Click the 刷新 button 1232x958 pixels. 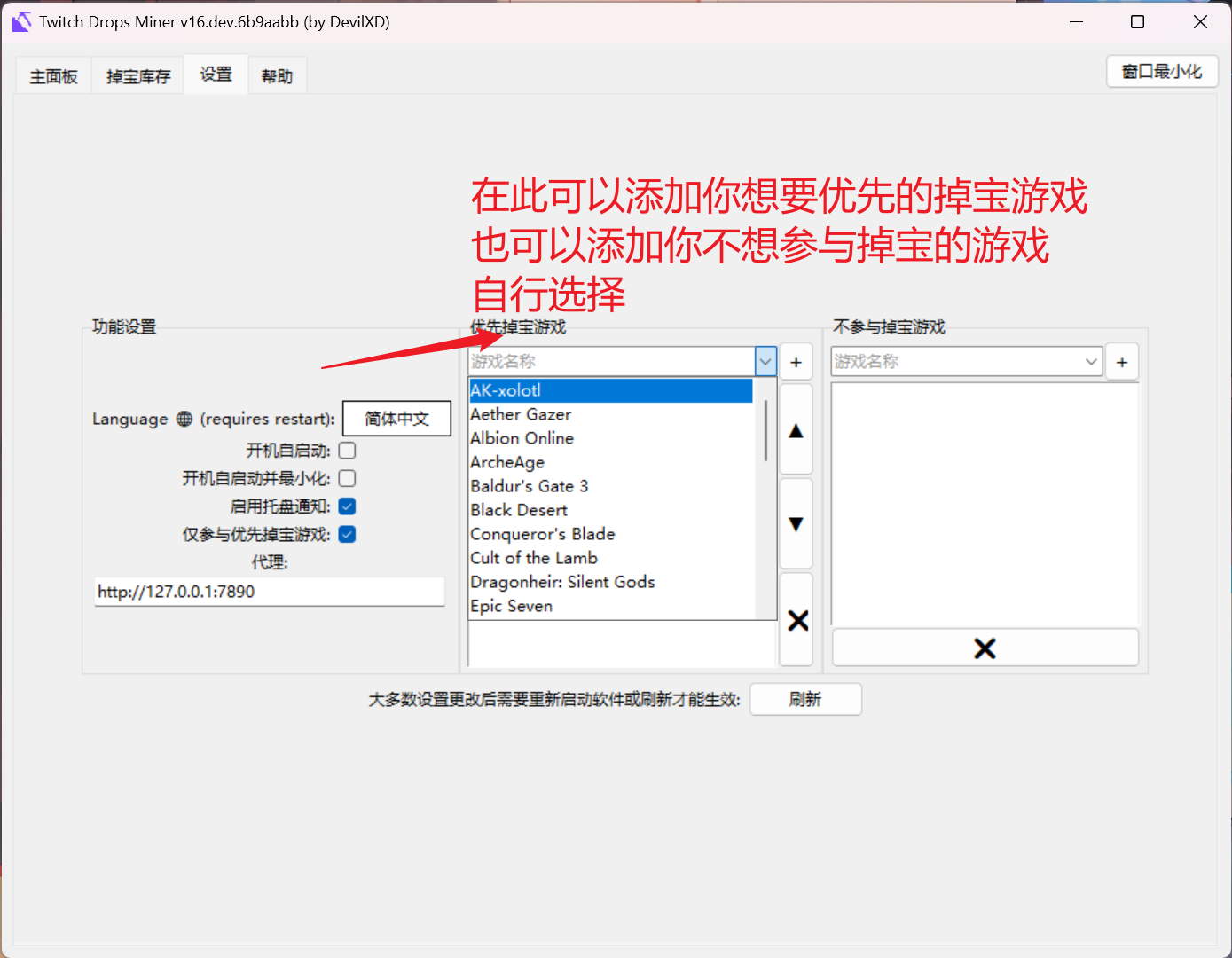coord(805,699)
